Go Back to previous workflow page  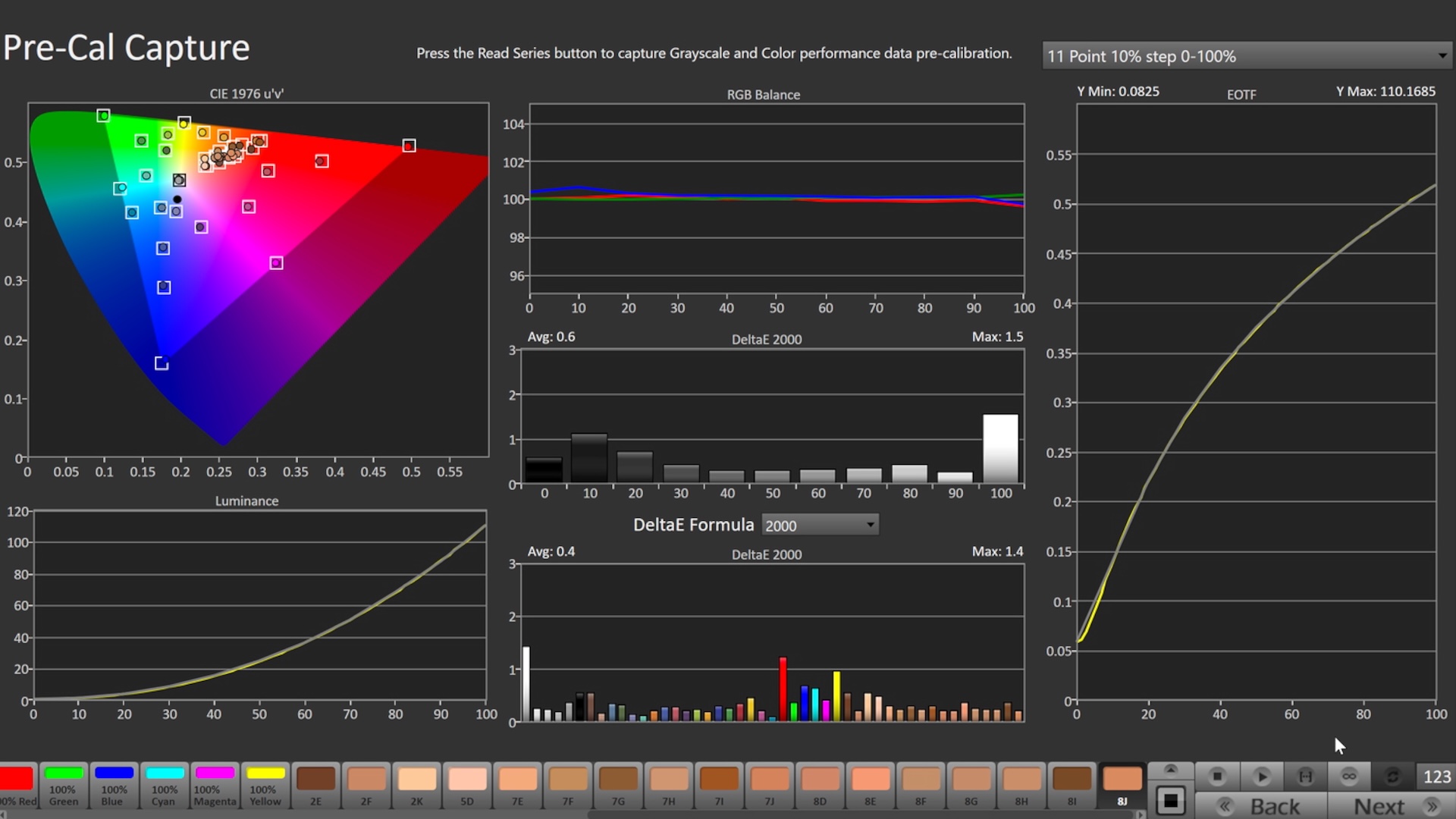(x=1262, y=806)
